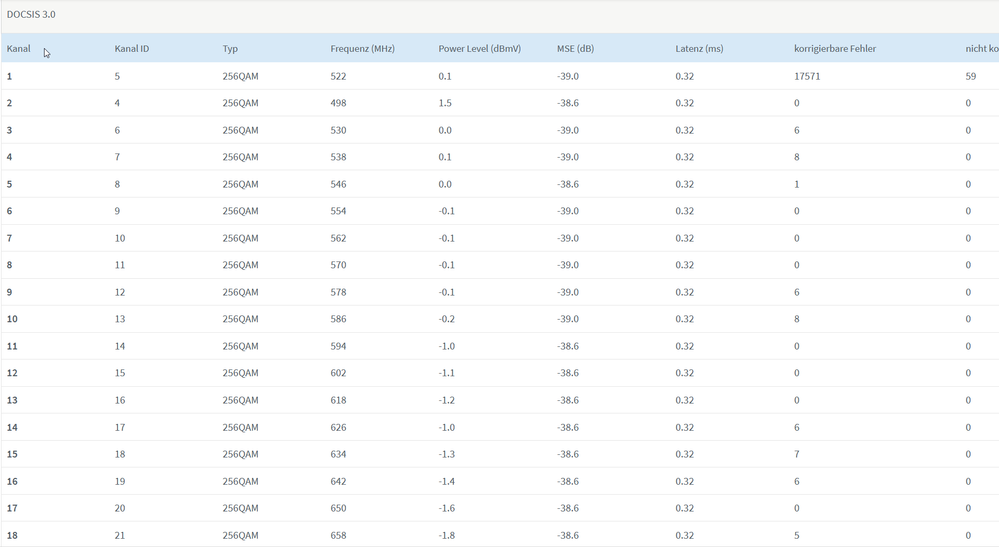The image size is (999, 547).
Task: Select the channel 18 row number
Action: tap(12, 535)
